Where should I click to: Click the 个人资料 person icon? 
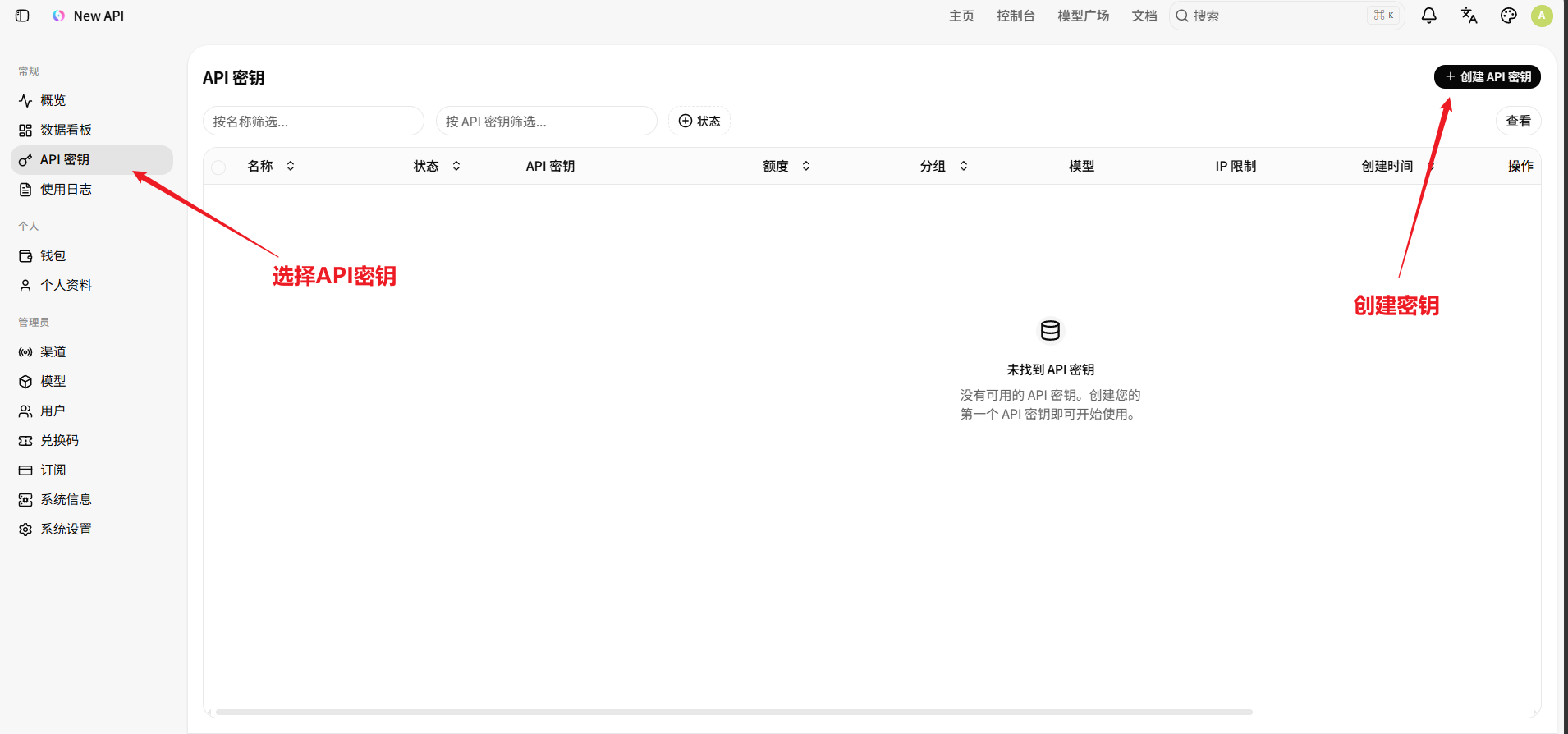point(25,285)
